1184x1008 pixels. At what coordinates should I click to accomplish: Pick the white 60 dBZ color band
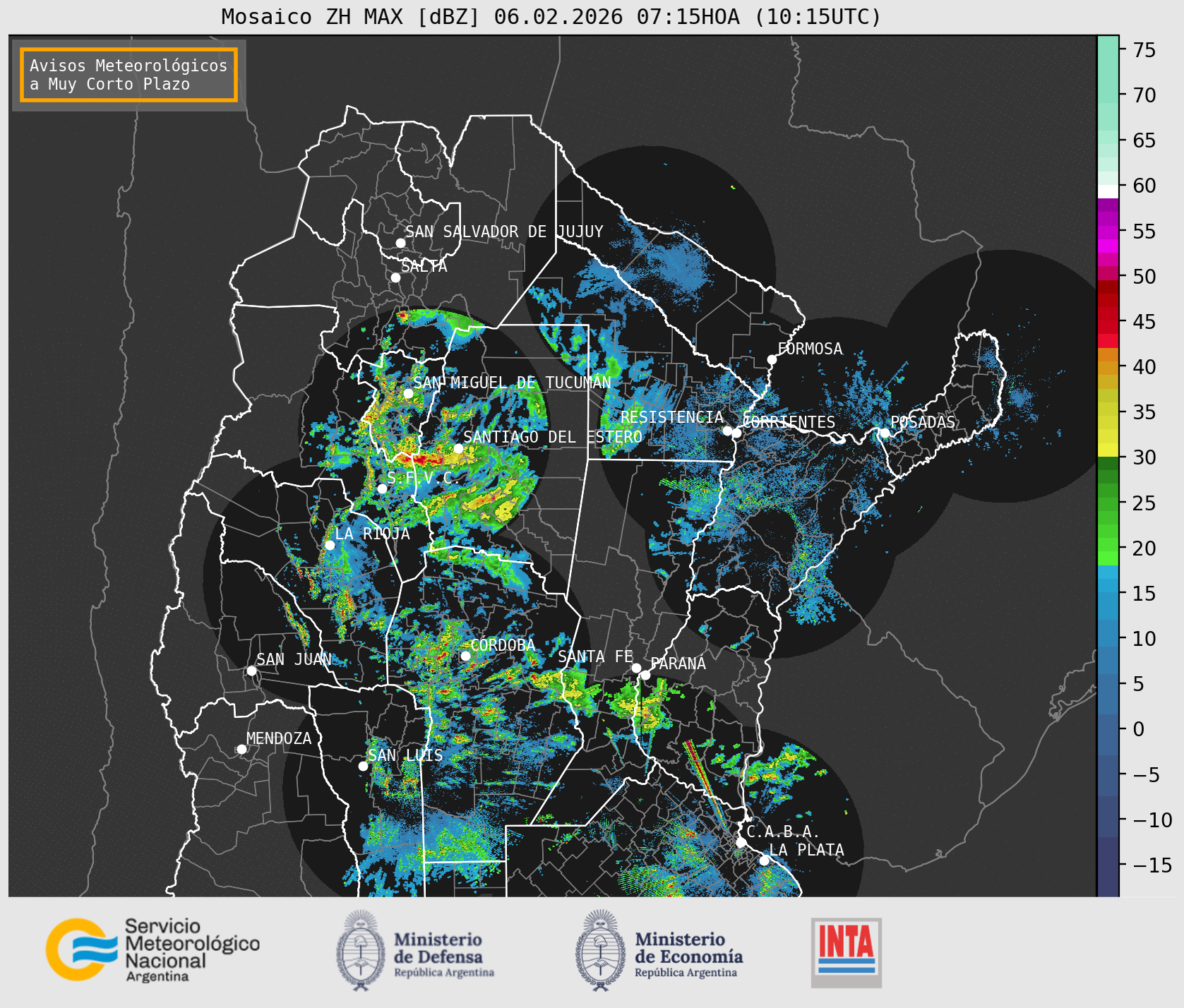click(1108, 191)
